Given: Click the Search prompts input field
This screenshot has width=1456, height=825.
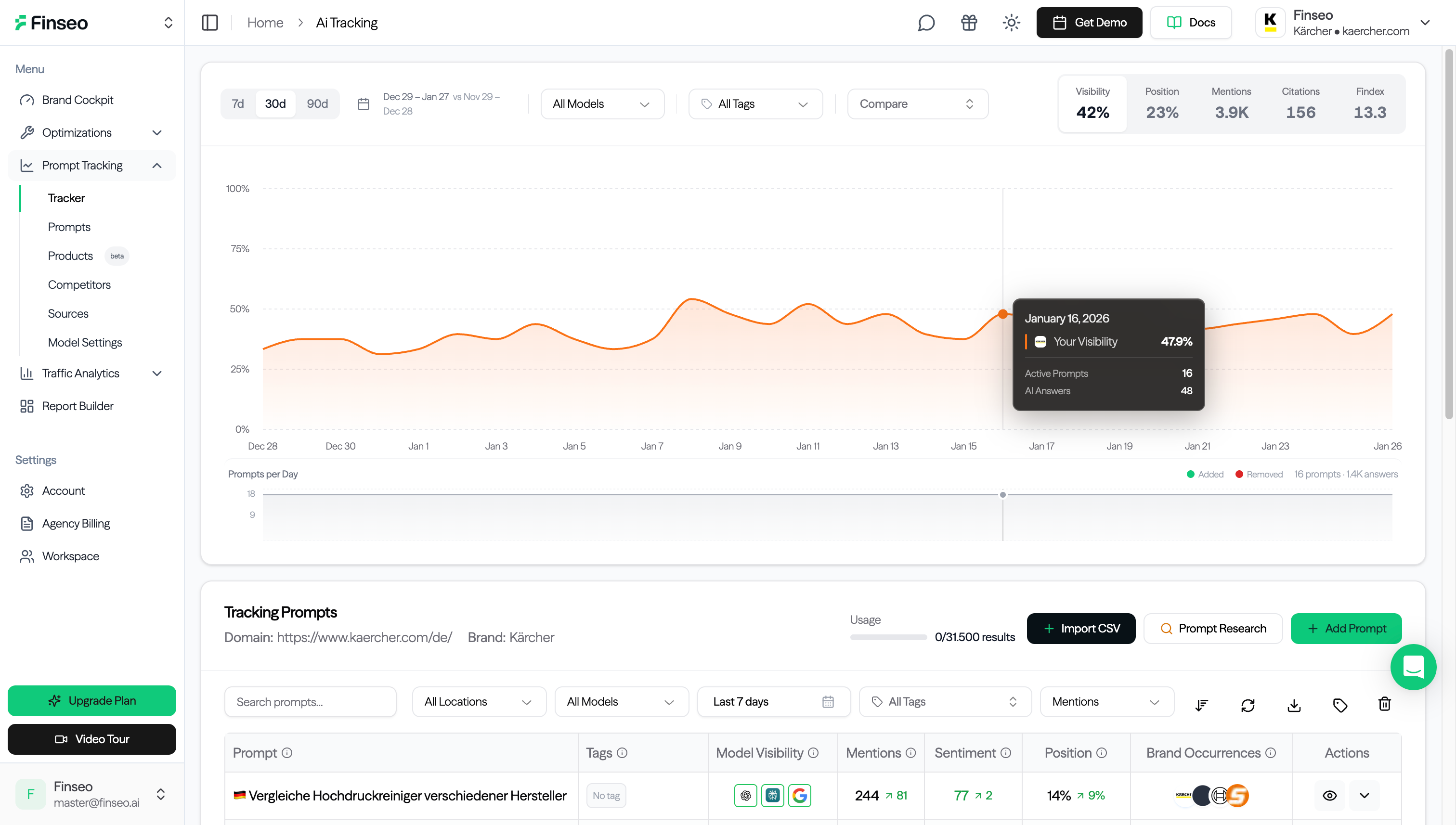Looking at the screenshot, I should click(x=310, y=701).
